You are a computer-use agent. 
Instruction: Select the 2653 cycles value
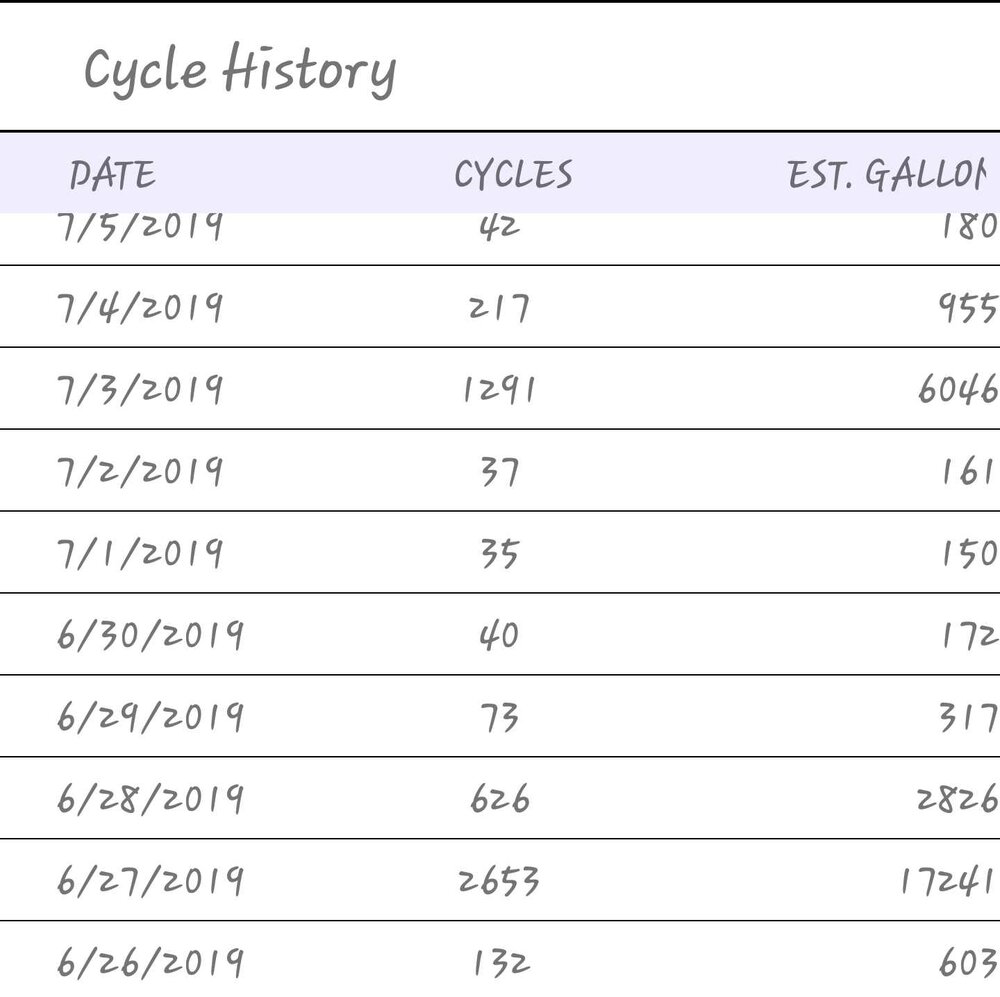(499, 880)
